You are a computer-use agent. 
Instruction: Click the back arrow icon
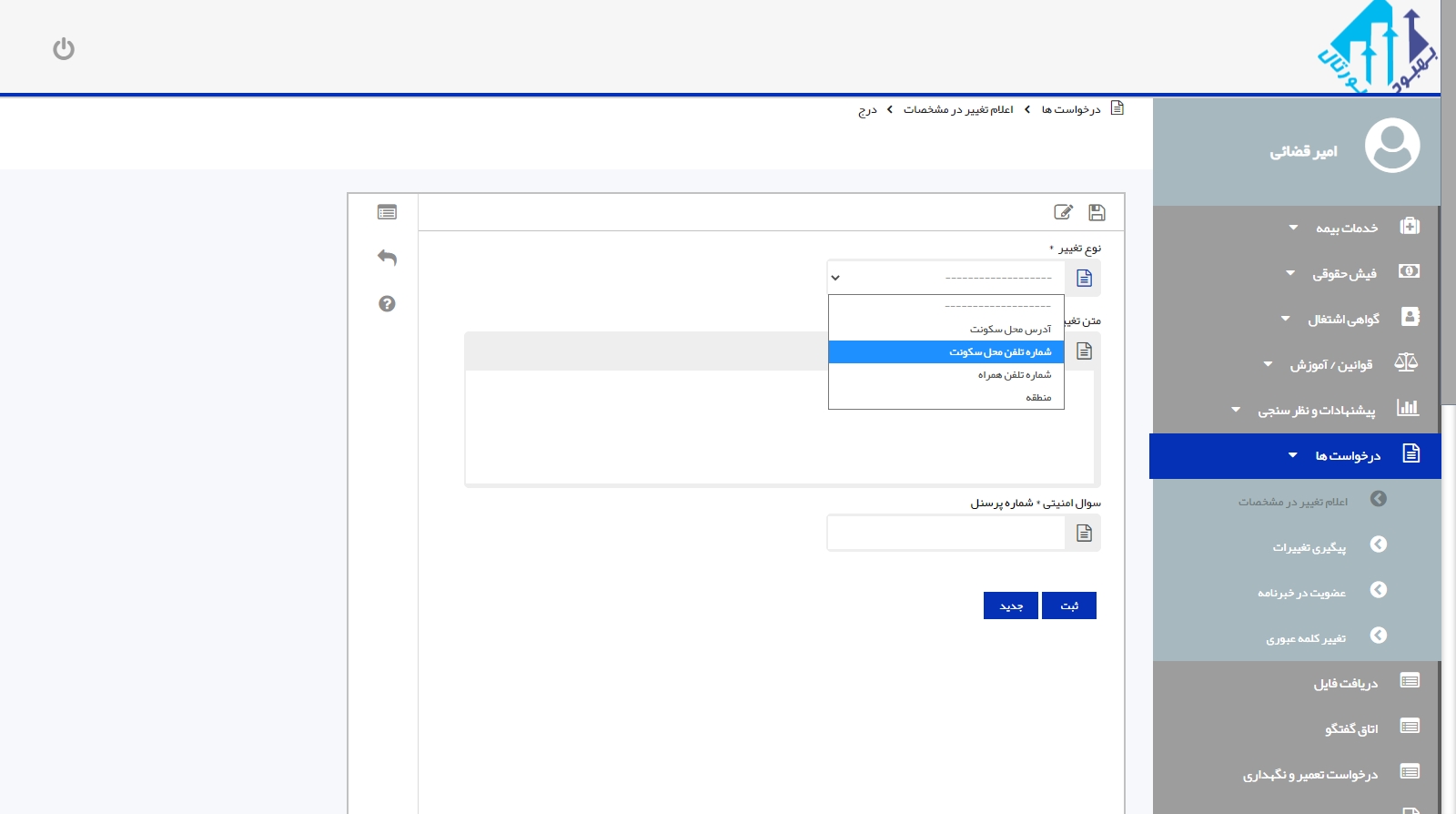coord(387,258)
